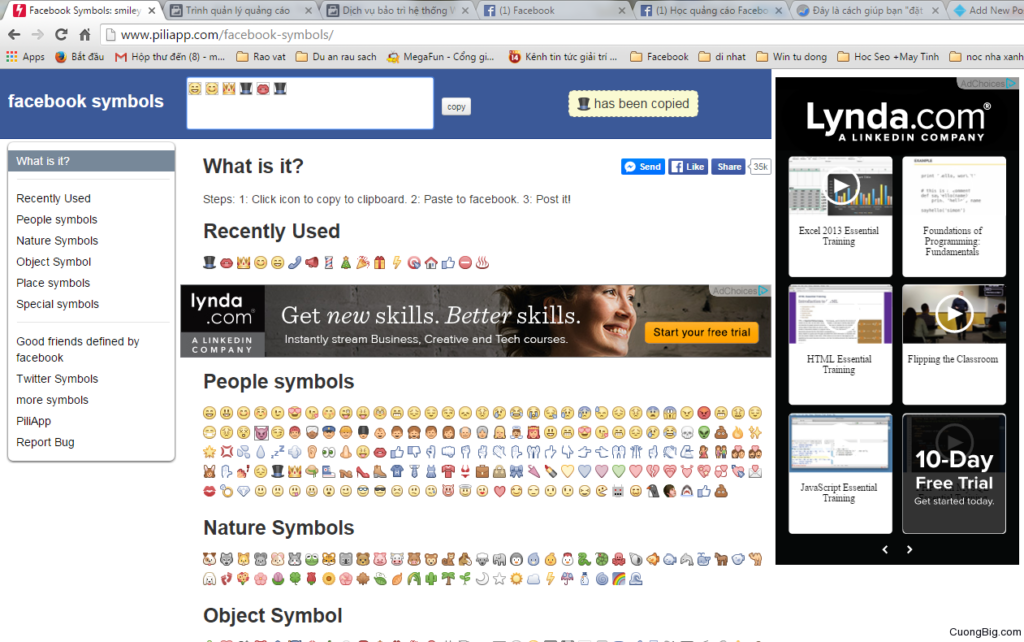
Task: Open the Apps bookmarks shortcut
Action: 25,57
